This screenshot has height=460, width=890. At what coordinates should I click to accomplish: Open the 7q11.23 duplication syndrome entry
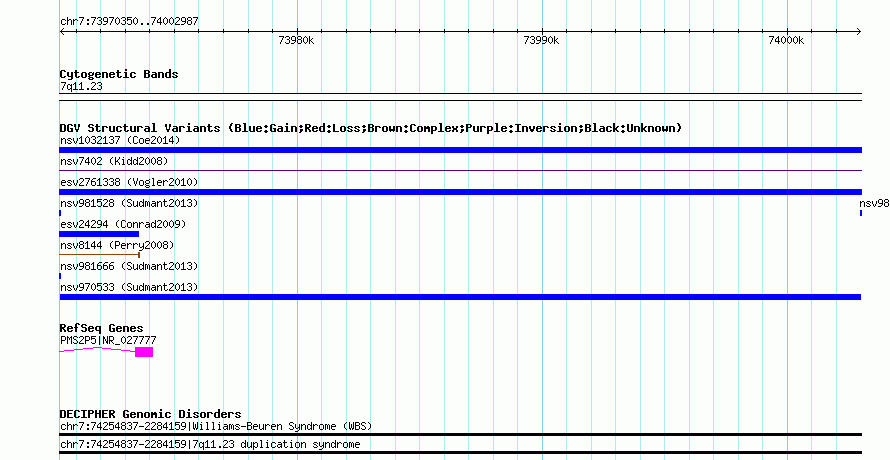point(210,444)
